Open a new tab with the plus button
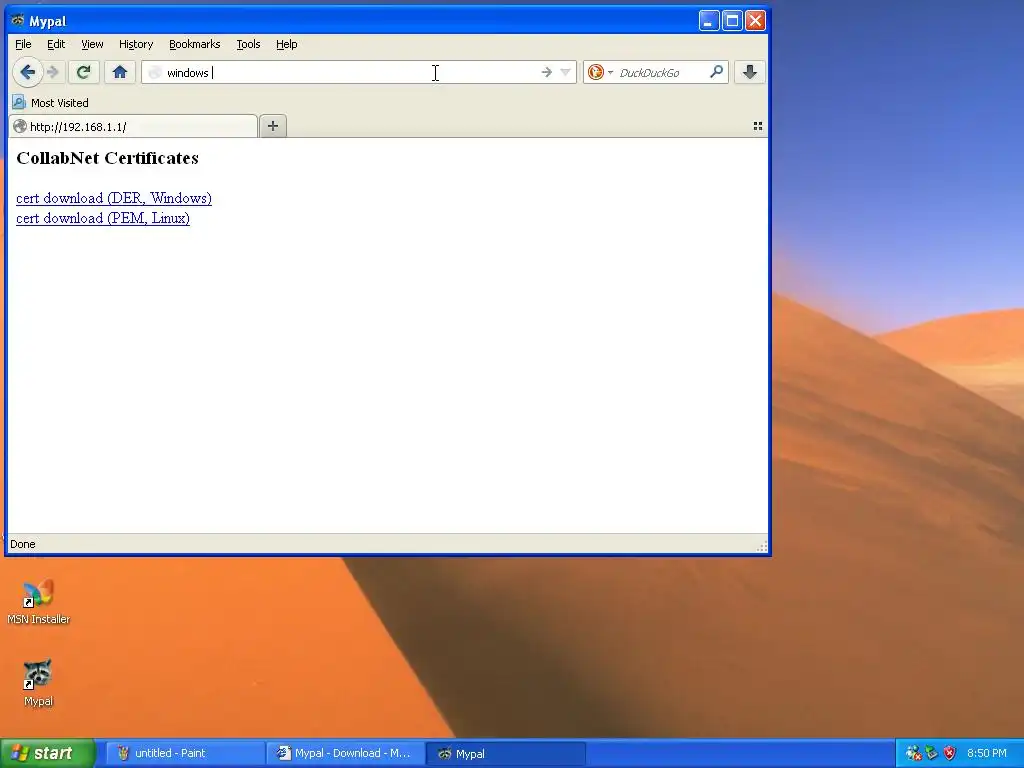Screen dimensions: 1024x768 [x=273, y=126]
